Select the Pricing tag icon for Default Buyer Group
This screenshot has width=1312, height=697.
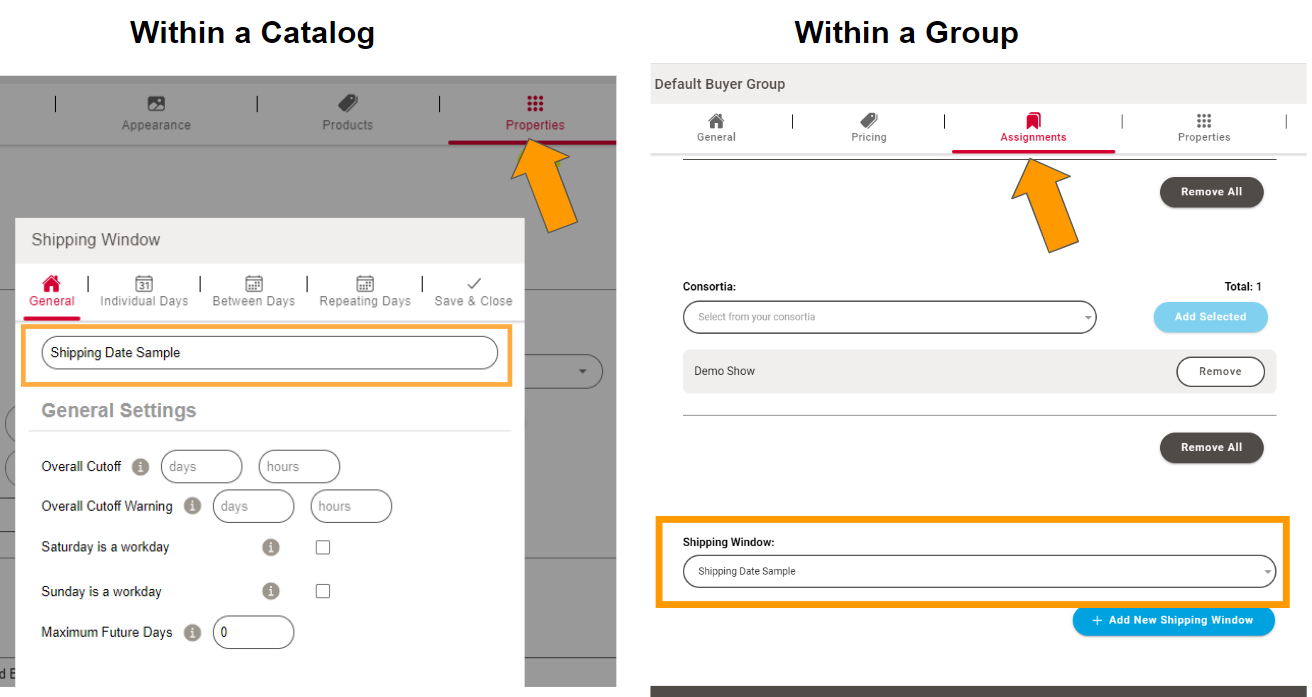tap(868, 120)
